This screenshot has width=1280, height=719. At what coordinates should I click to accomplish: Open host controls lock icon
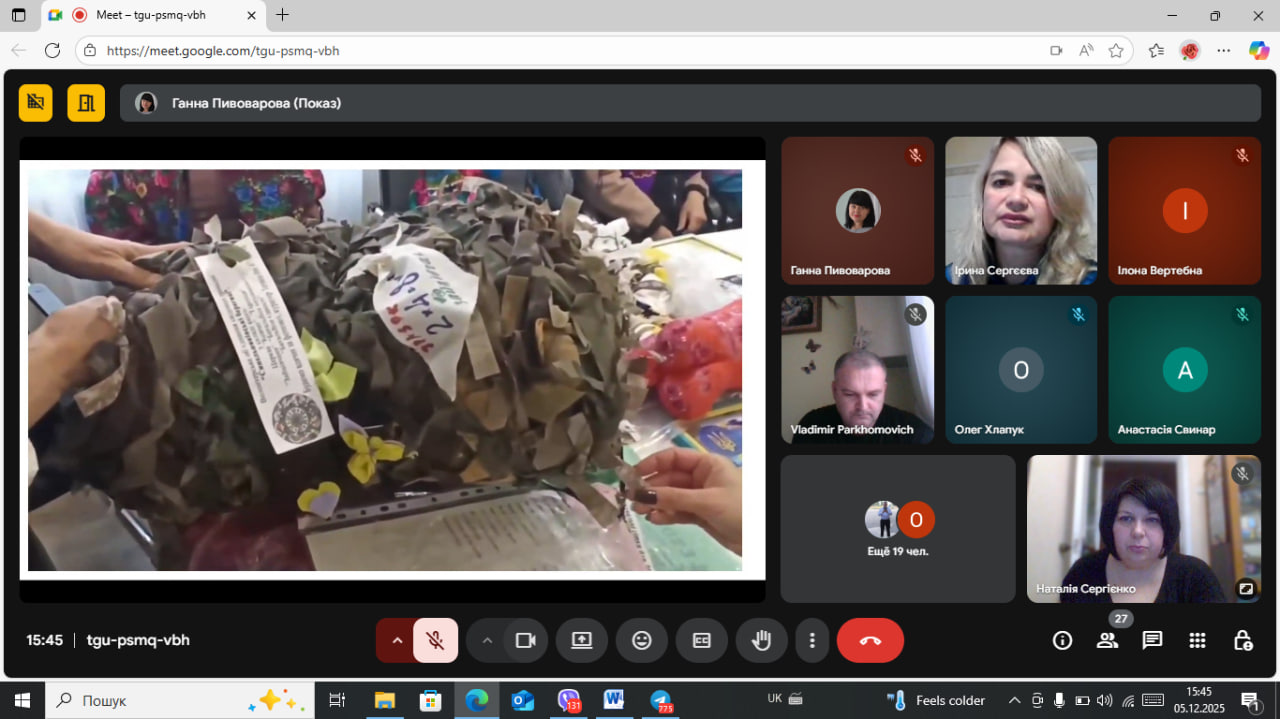pyautogui.click(x=1242, y=641)
